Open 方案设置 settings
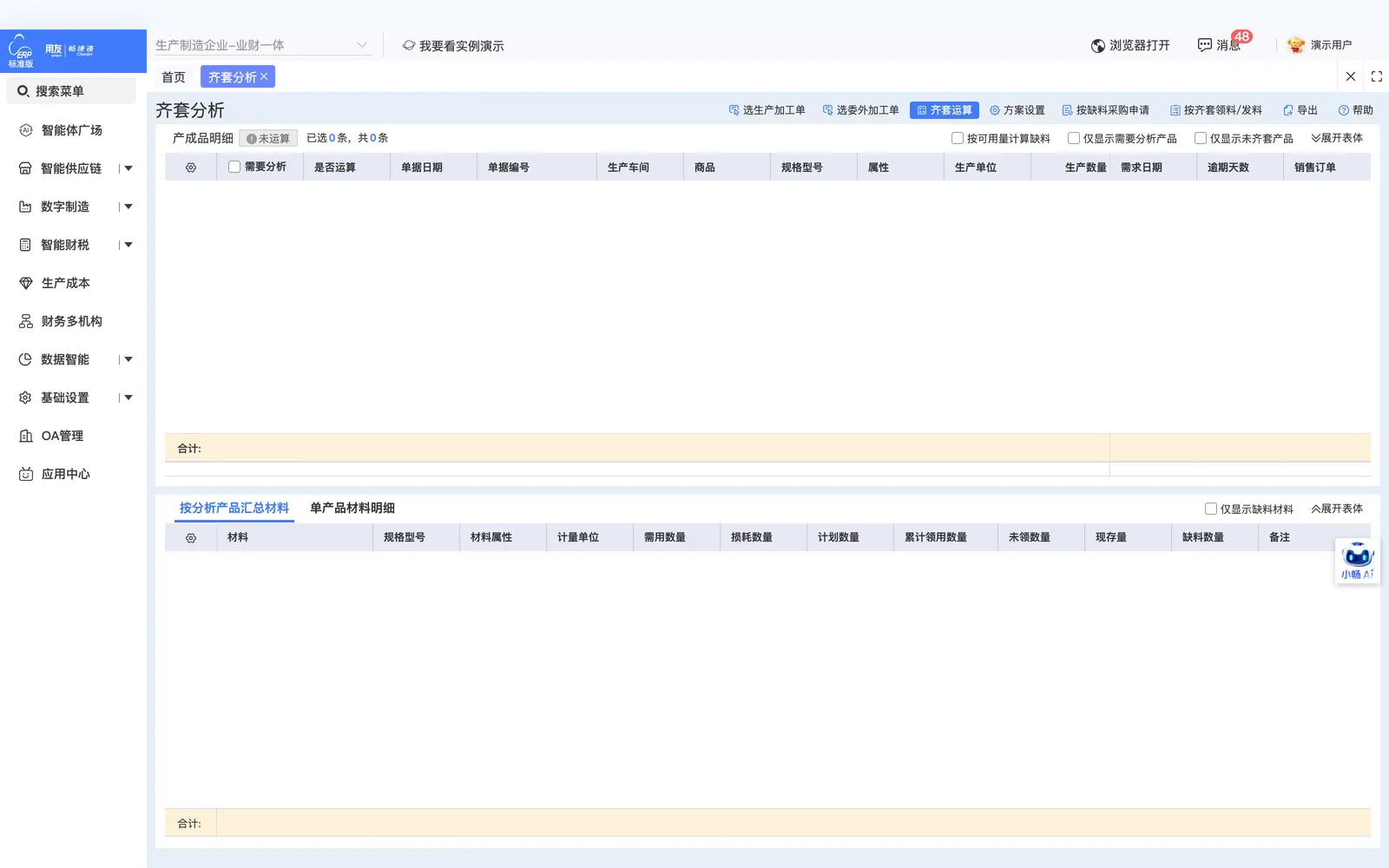1389x868 pixels. click(1017, 110)
